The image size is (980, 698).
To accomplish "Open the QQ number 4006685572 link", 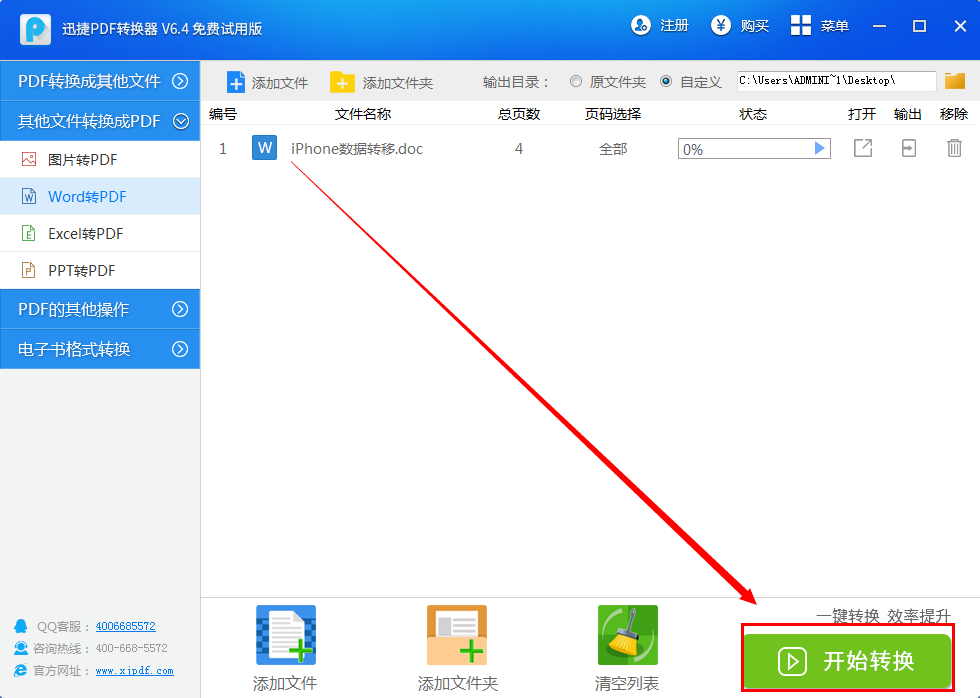I will [126, 626].
